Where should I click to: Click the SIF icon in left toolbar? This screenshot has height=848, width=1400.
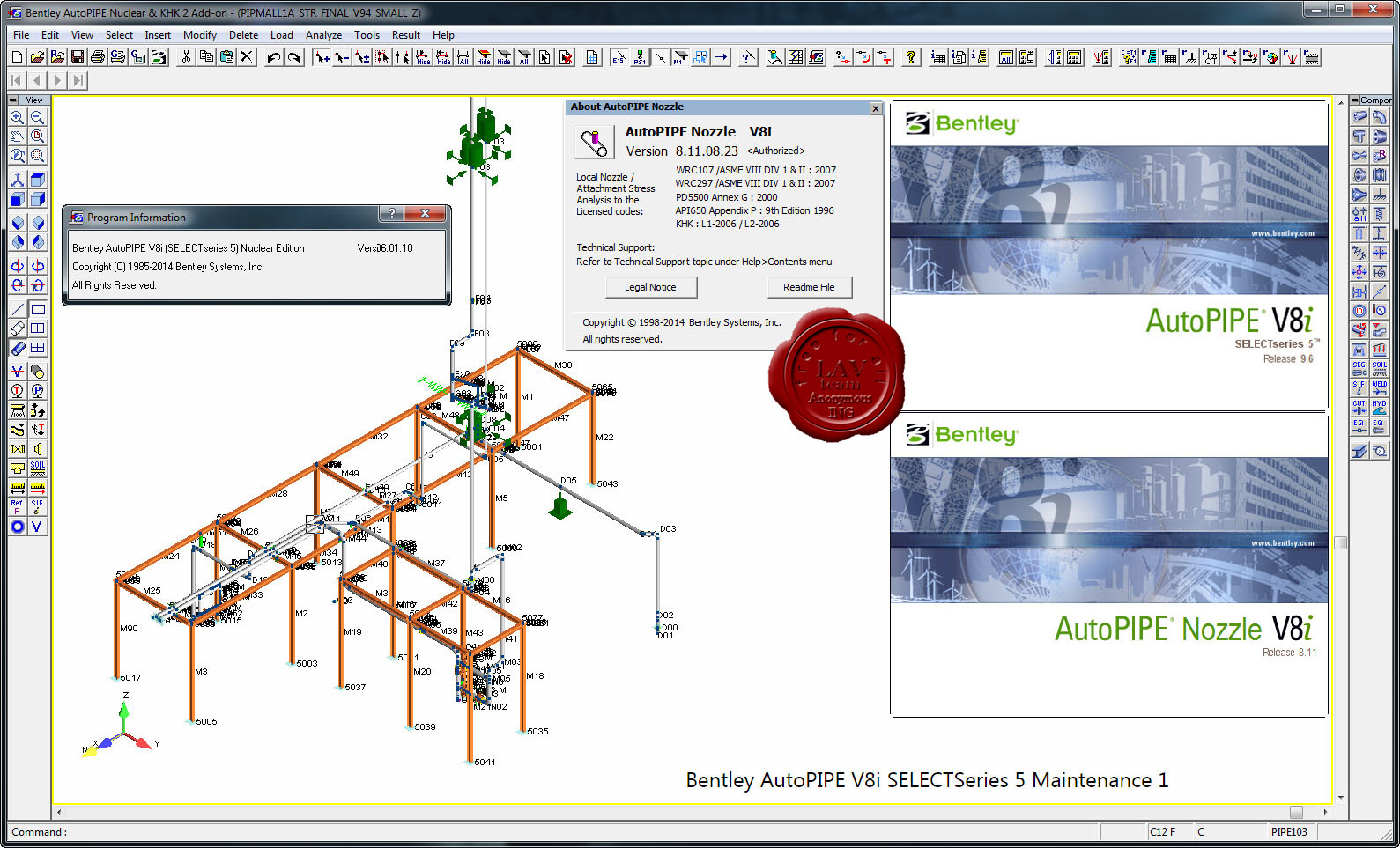click(37, 506)
